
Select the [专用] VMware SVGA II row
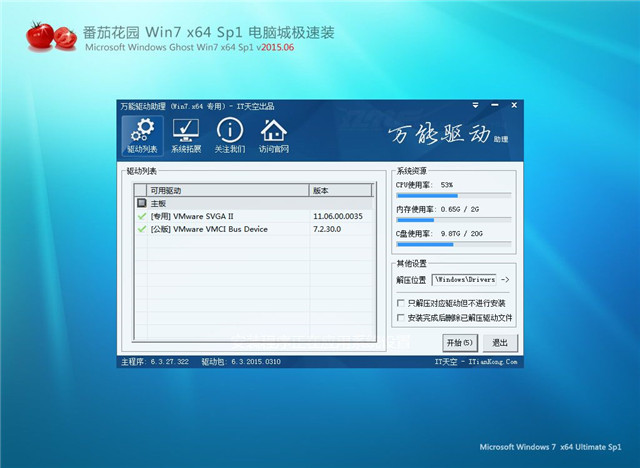254,216
